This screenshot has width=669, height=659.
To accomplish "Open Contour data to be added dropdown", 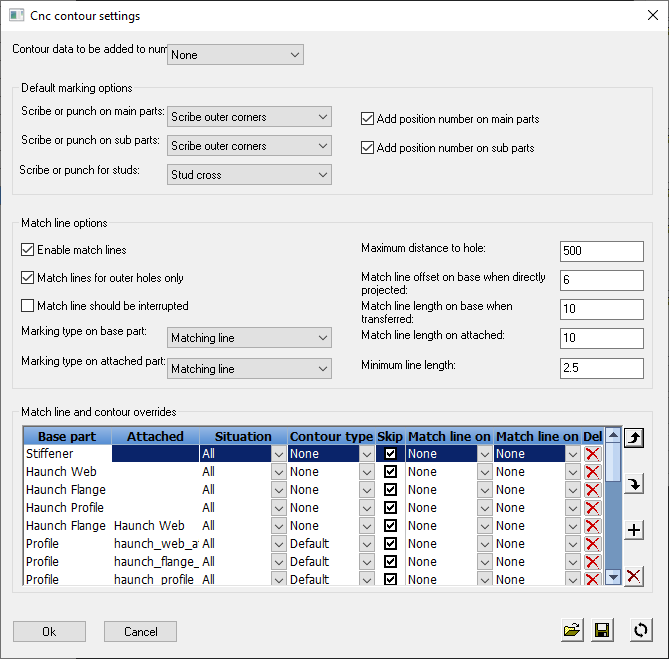I will [234, 55].
